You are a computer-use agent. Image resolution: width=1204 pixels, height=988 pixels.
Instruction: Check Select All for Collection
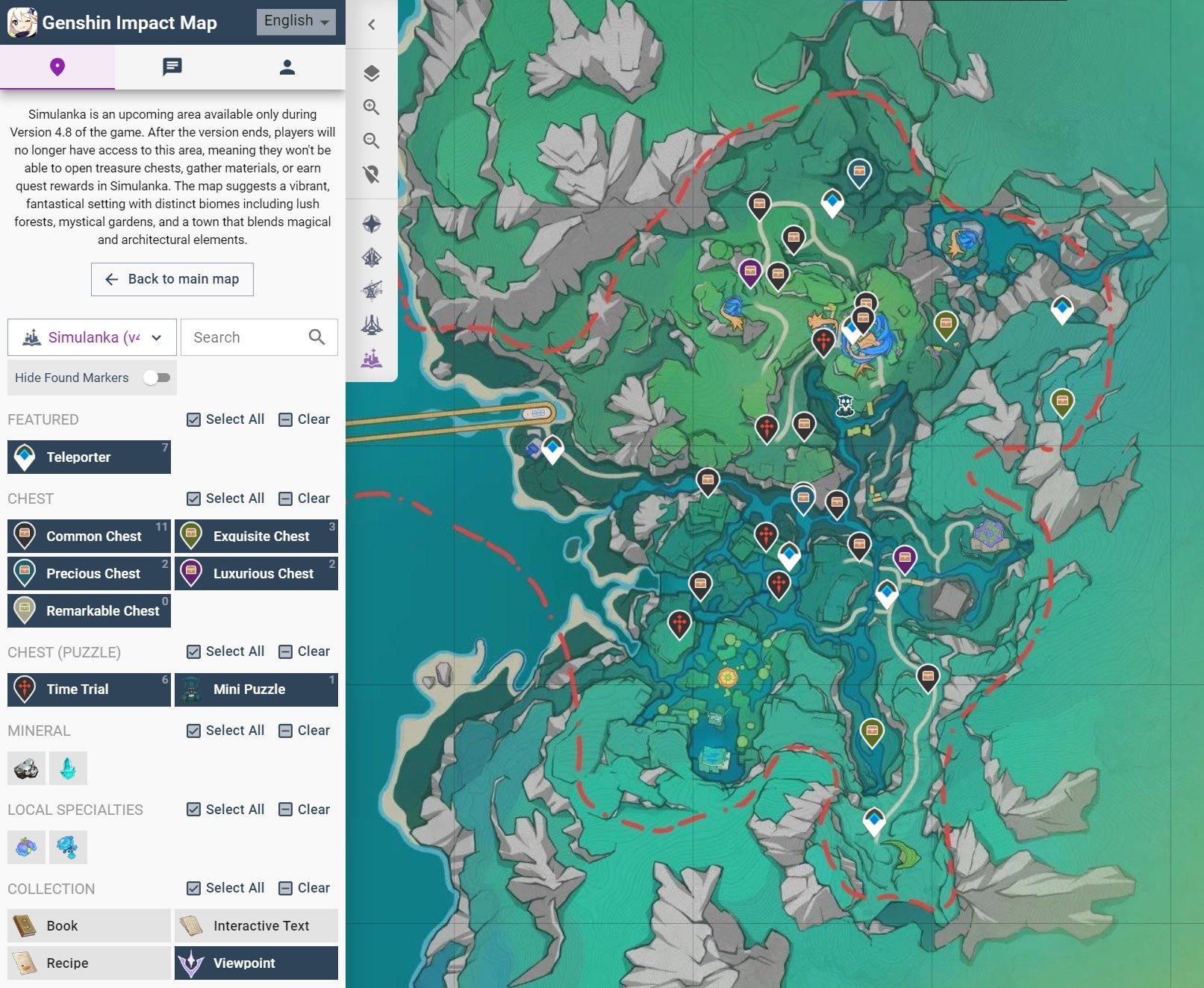225,888
